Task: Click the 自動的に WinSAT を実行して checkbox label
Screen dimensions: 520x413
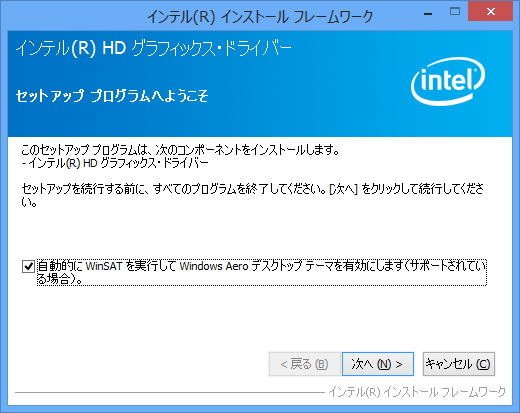Action: tap(262, 272)
